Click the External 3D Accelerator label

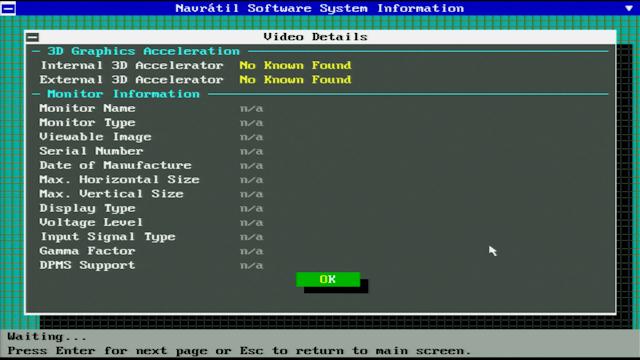click(131, 80)
